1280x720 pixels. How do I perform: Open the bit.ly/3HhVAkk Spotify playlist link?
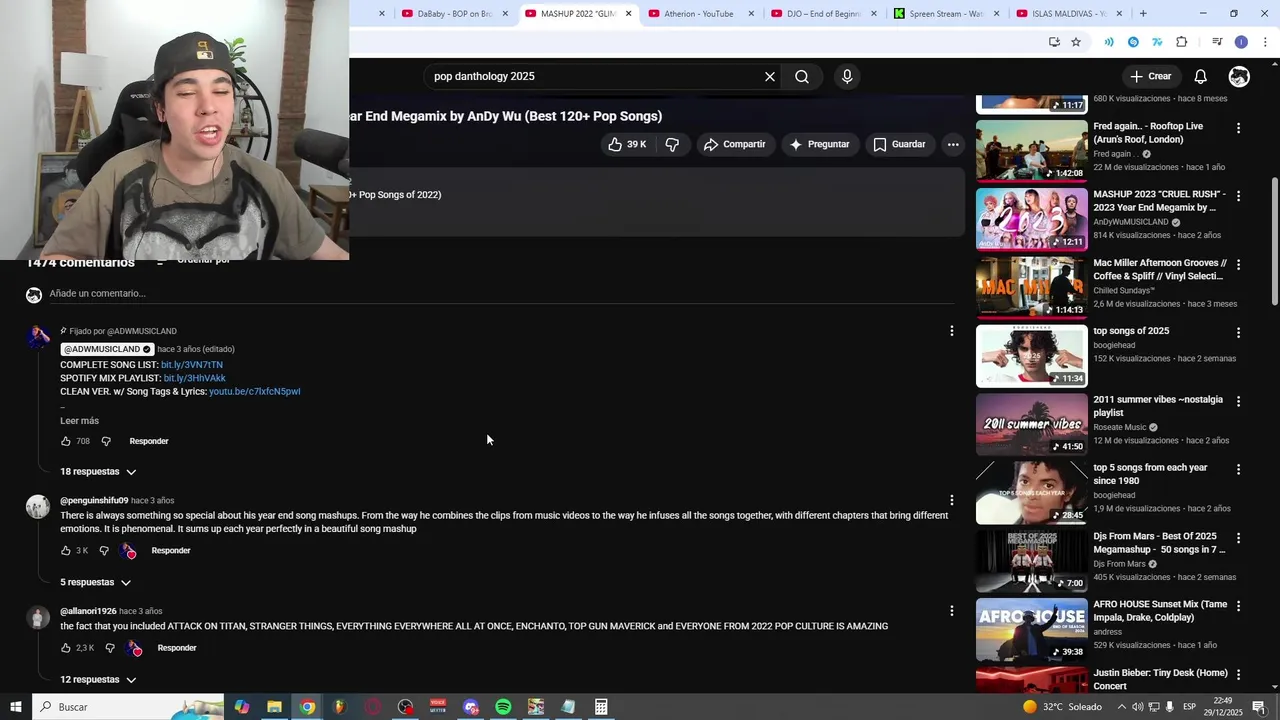194,378
